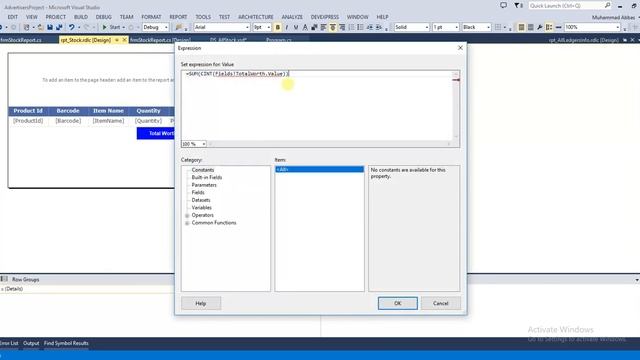Viewport: 640px width, 360px height.
Task: Open the Find Symbol Results tab
Action: pyautogui.click(x=66, y=343)
